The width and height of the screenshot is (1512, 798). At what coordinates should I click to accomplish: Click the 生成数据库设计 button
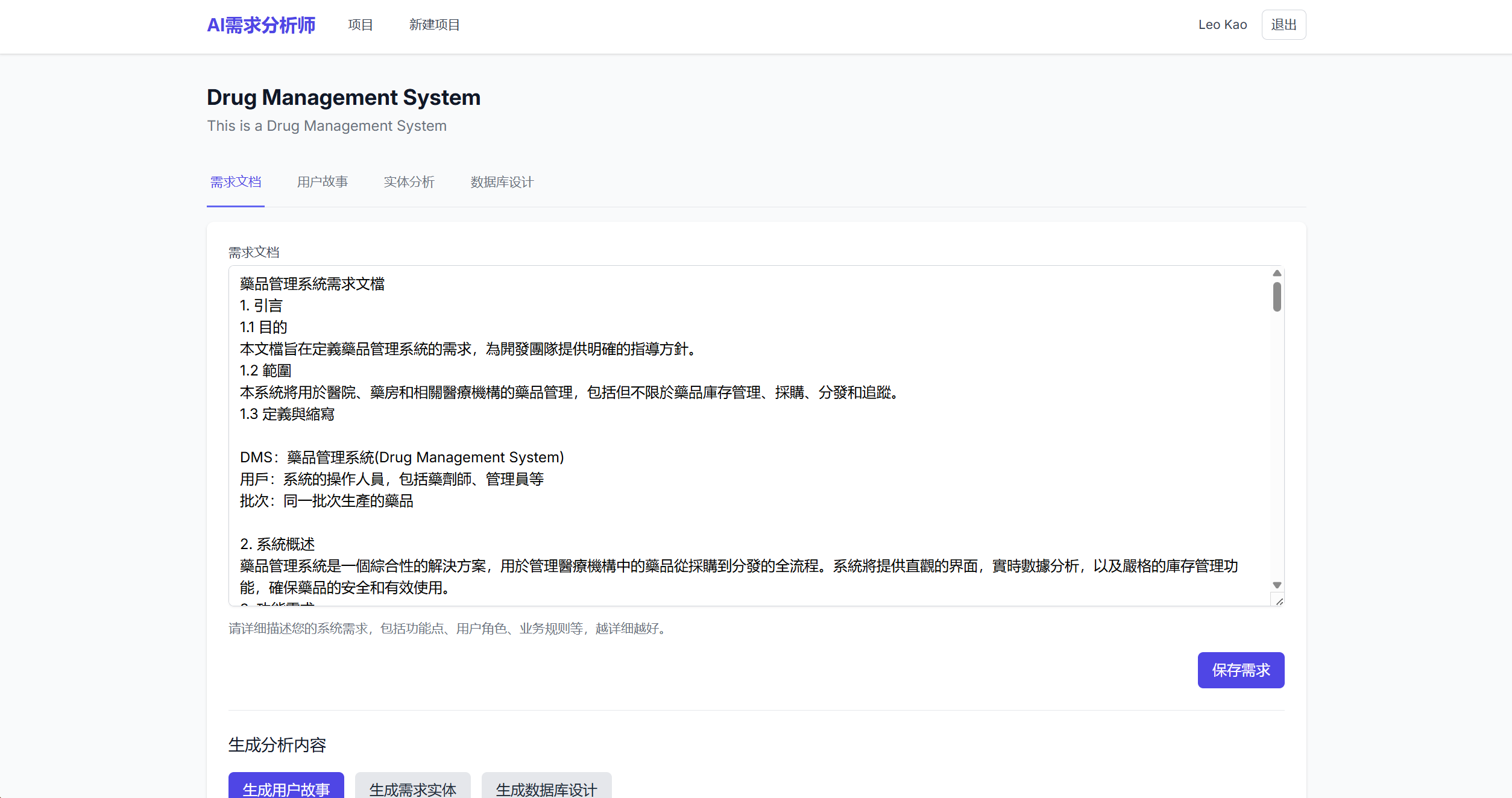[x=546, y=787]
